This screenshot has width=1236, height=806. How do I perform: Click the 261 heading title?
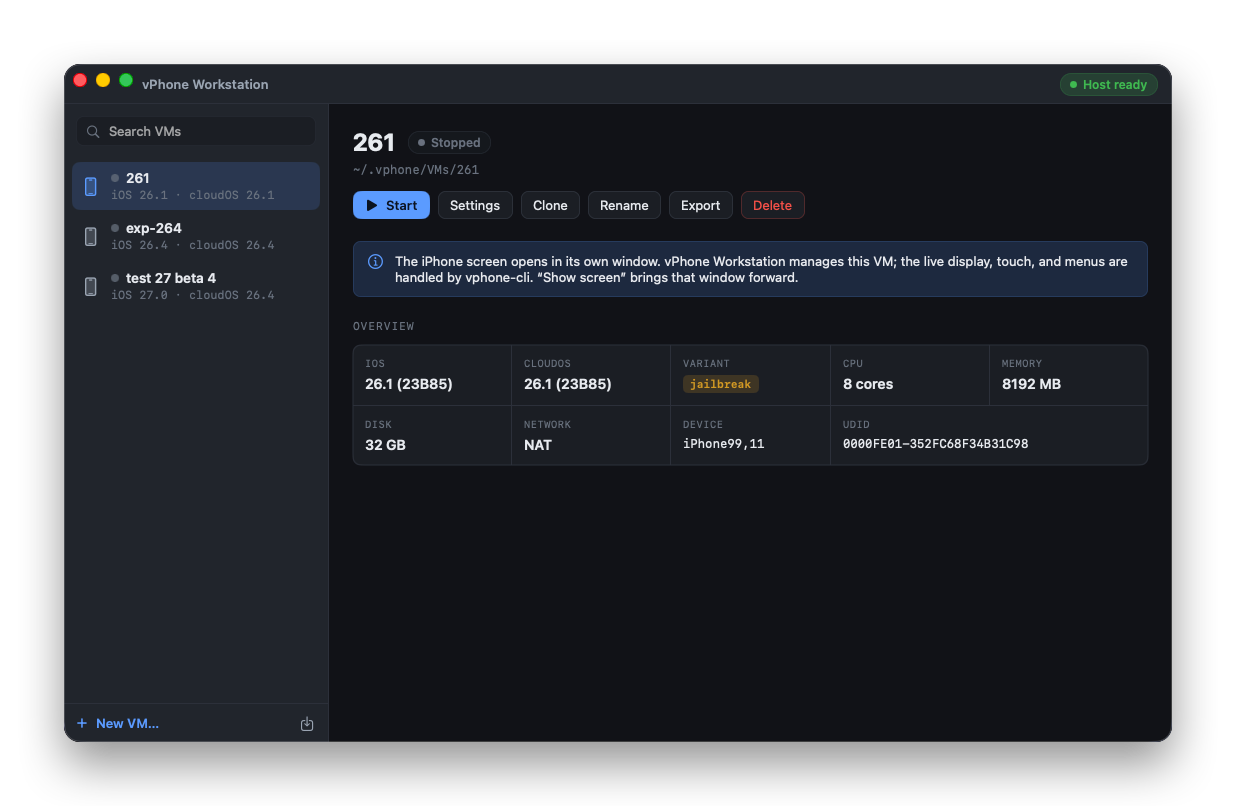[x=374, y=143]
